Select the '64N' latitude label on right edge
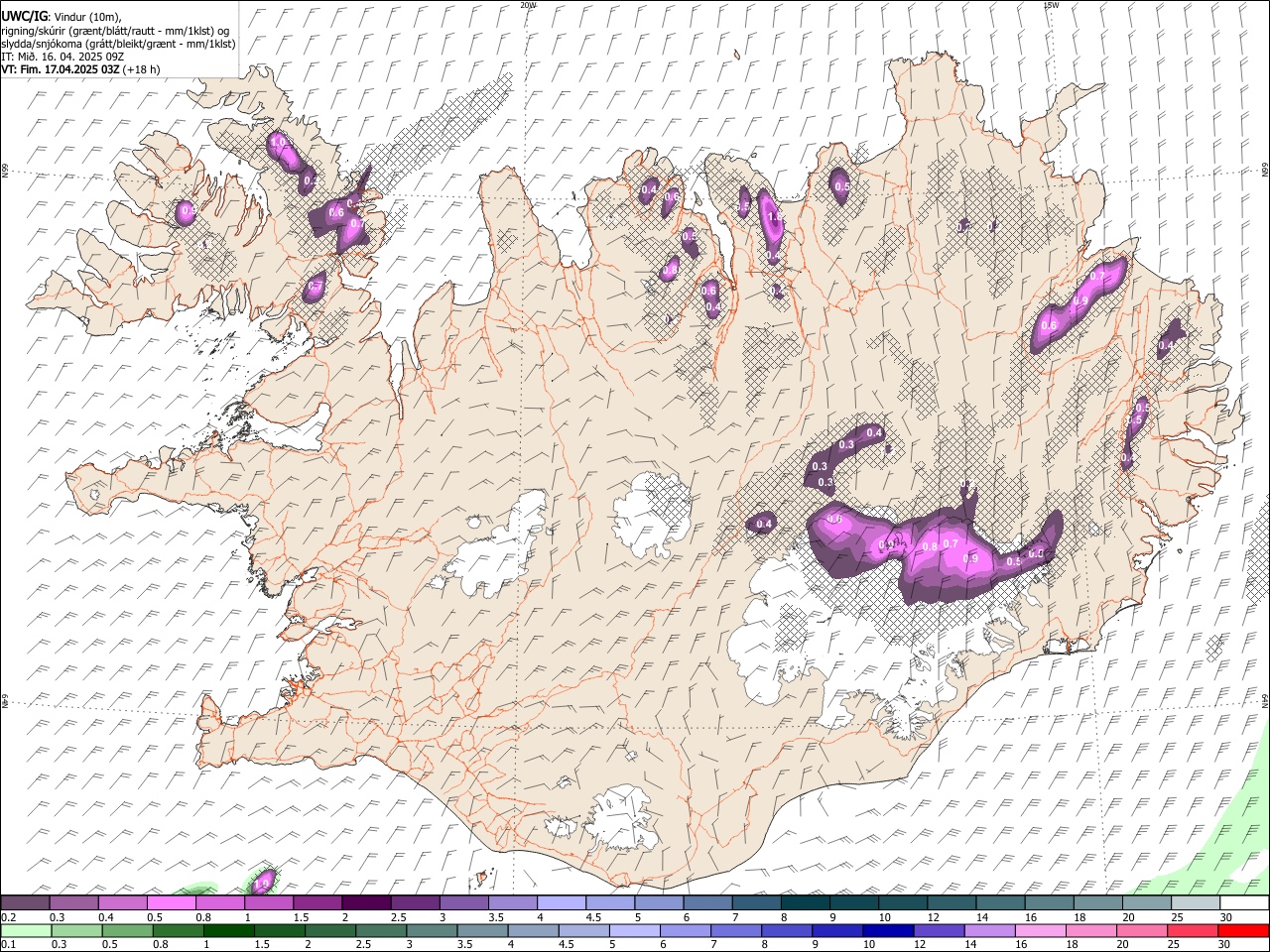This screenshot has height=952, width=1270. click(x=1265, y=700)
